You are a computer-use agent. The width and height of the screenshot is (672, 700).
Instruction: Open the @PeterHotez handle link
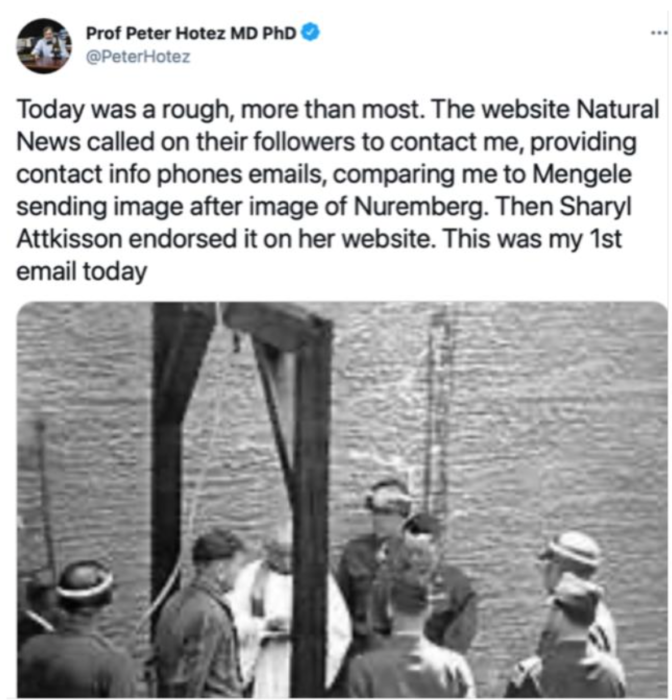[138, 57]
